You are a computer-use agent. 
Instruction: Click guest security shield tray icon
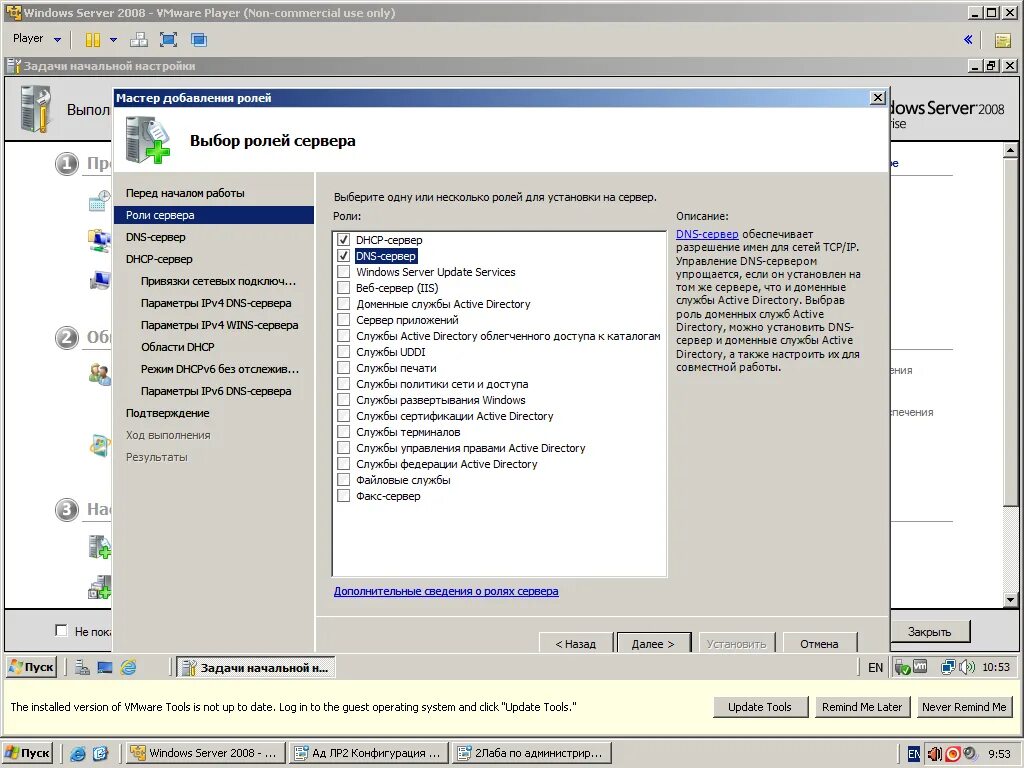[903, 667]
